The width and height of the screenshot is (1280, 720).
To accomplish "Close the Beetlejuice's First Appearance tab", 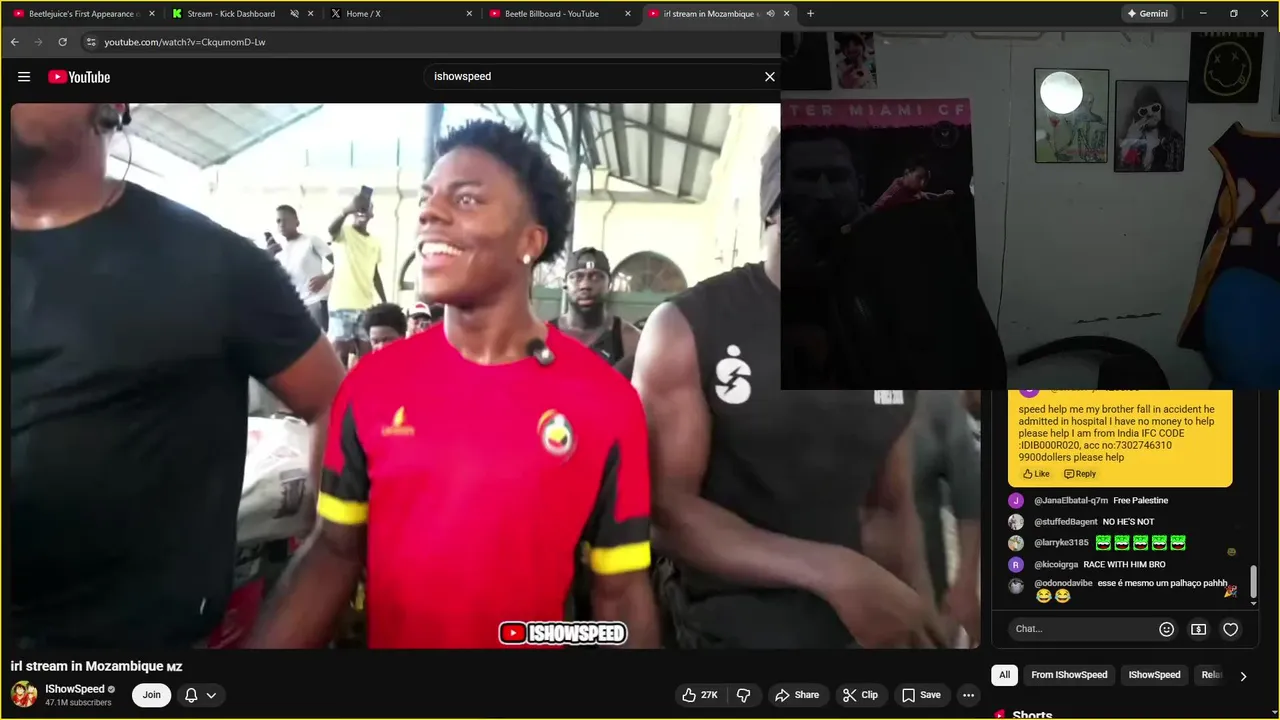I will [x=152, y=14].
